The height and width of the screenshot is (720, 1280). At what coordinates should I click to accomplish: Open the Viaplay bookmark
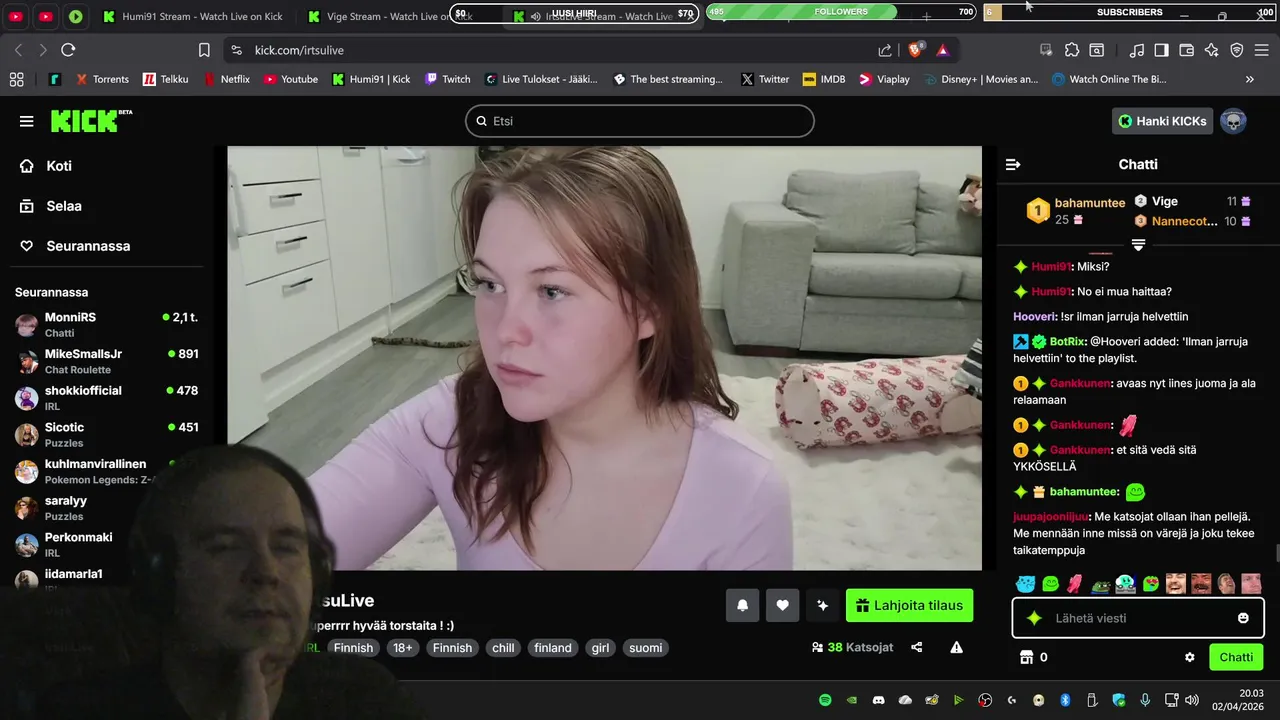[x=884, y=79]
